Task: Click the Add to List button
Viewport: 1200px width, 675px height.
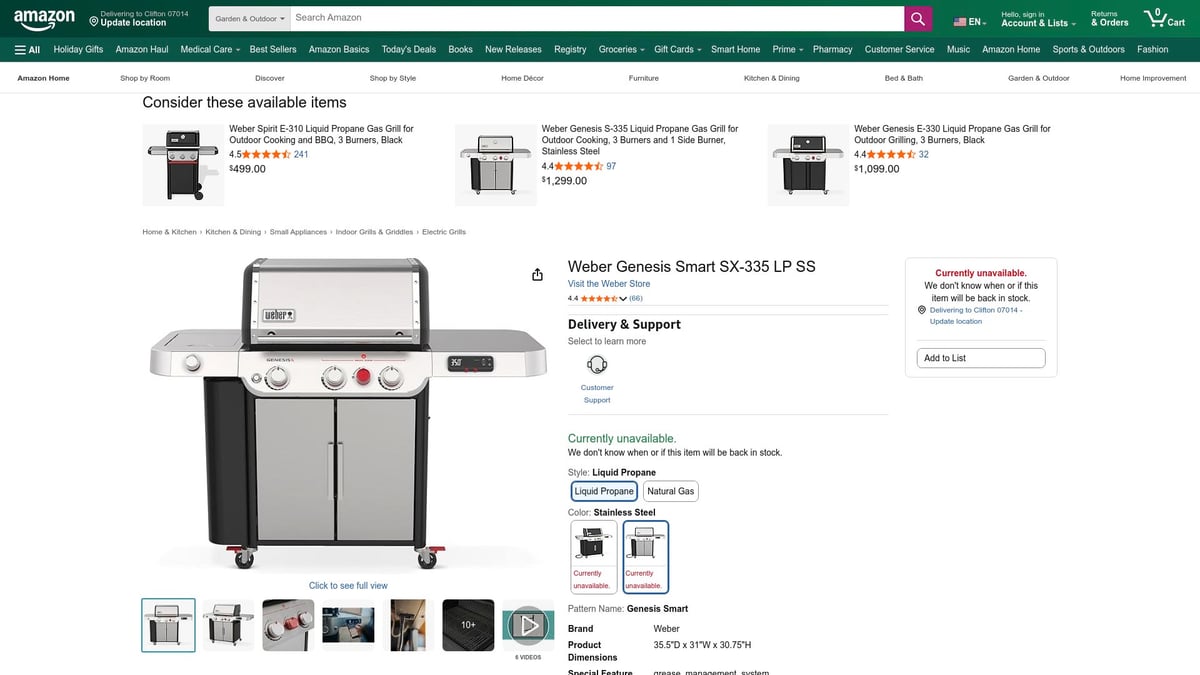Action: (980, 357)
